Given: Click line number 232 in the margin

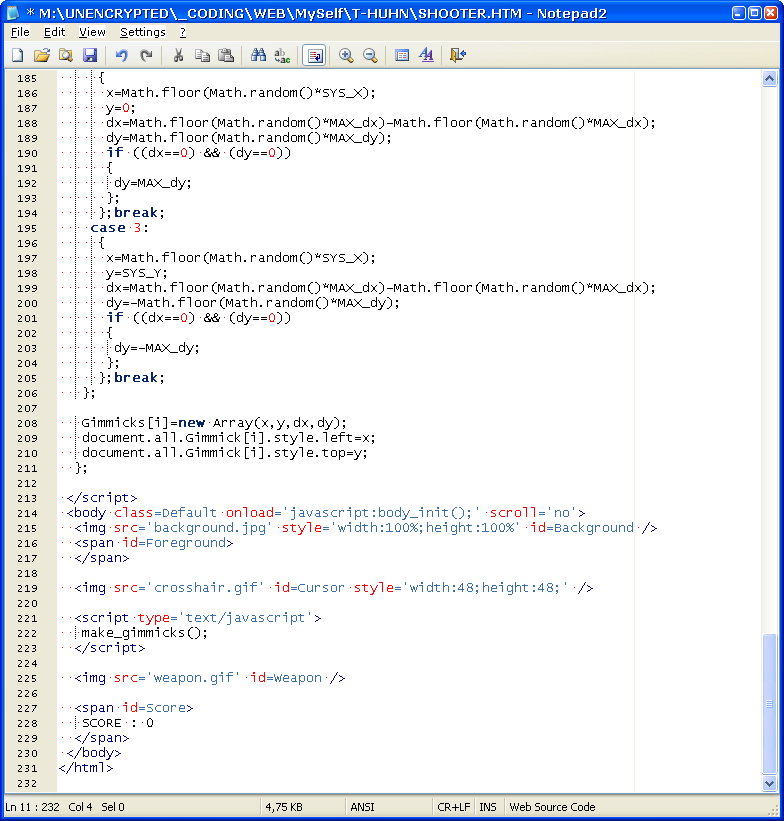Looking at the screenshot, I should (x=27, y=784).
